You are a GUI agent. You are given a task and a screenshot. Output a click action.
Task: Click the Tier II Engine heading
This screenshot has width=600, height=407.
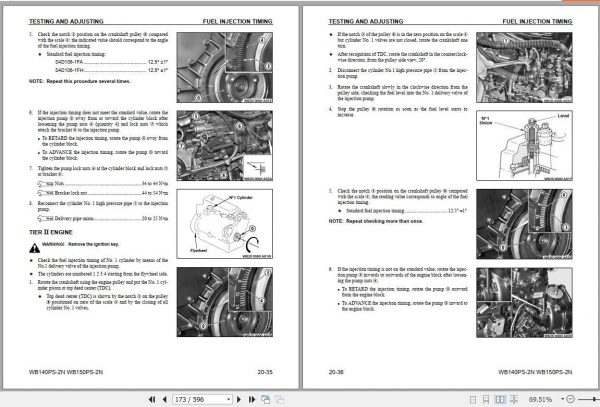(x=51, y=232)
